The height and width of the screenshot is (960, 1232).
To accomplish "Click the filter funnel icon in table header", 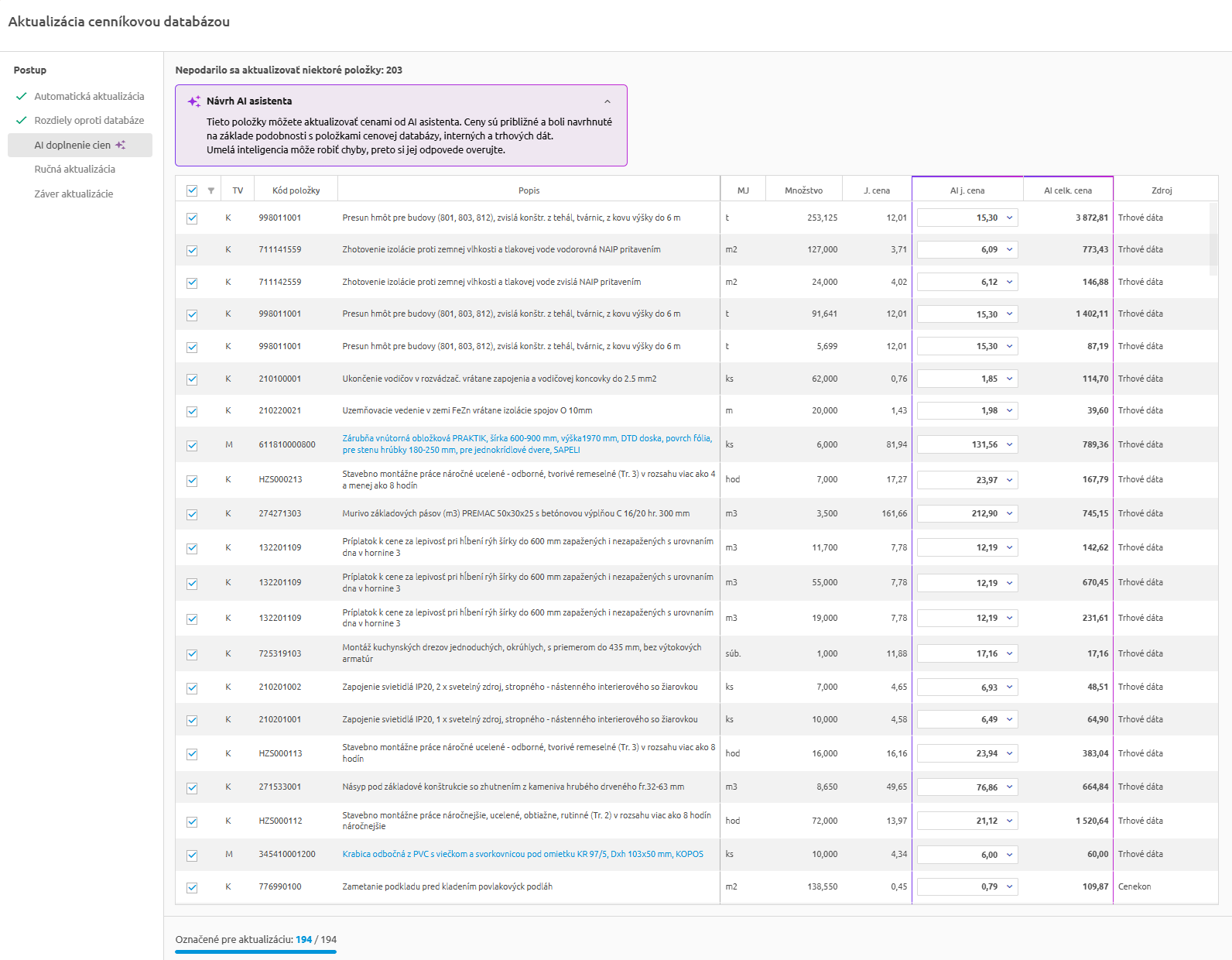I will coord(211,190).
